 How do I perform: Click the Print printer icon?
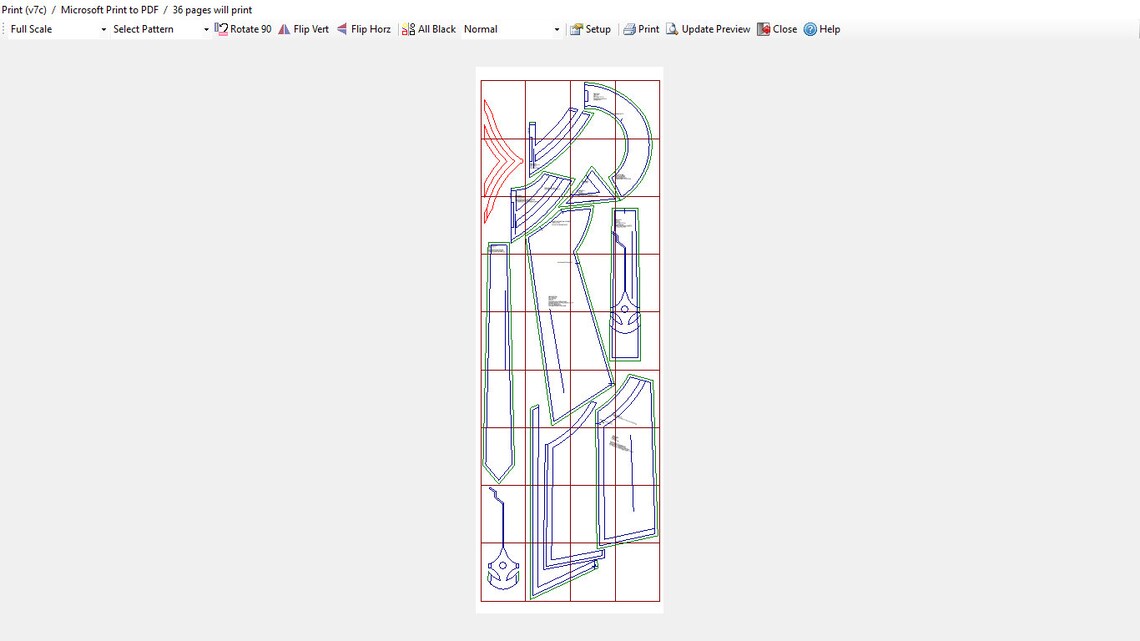pyautogui.click(x=629, y=29)
